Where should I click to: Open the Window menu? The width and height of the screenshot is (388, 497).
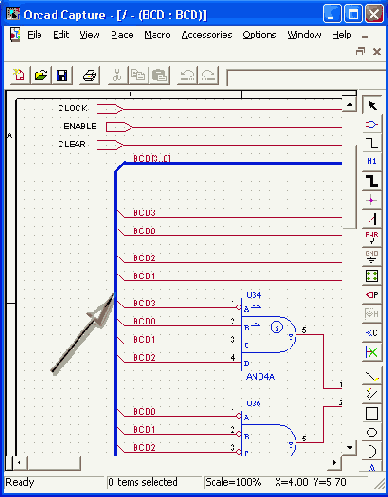[x=304, y=35]
